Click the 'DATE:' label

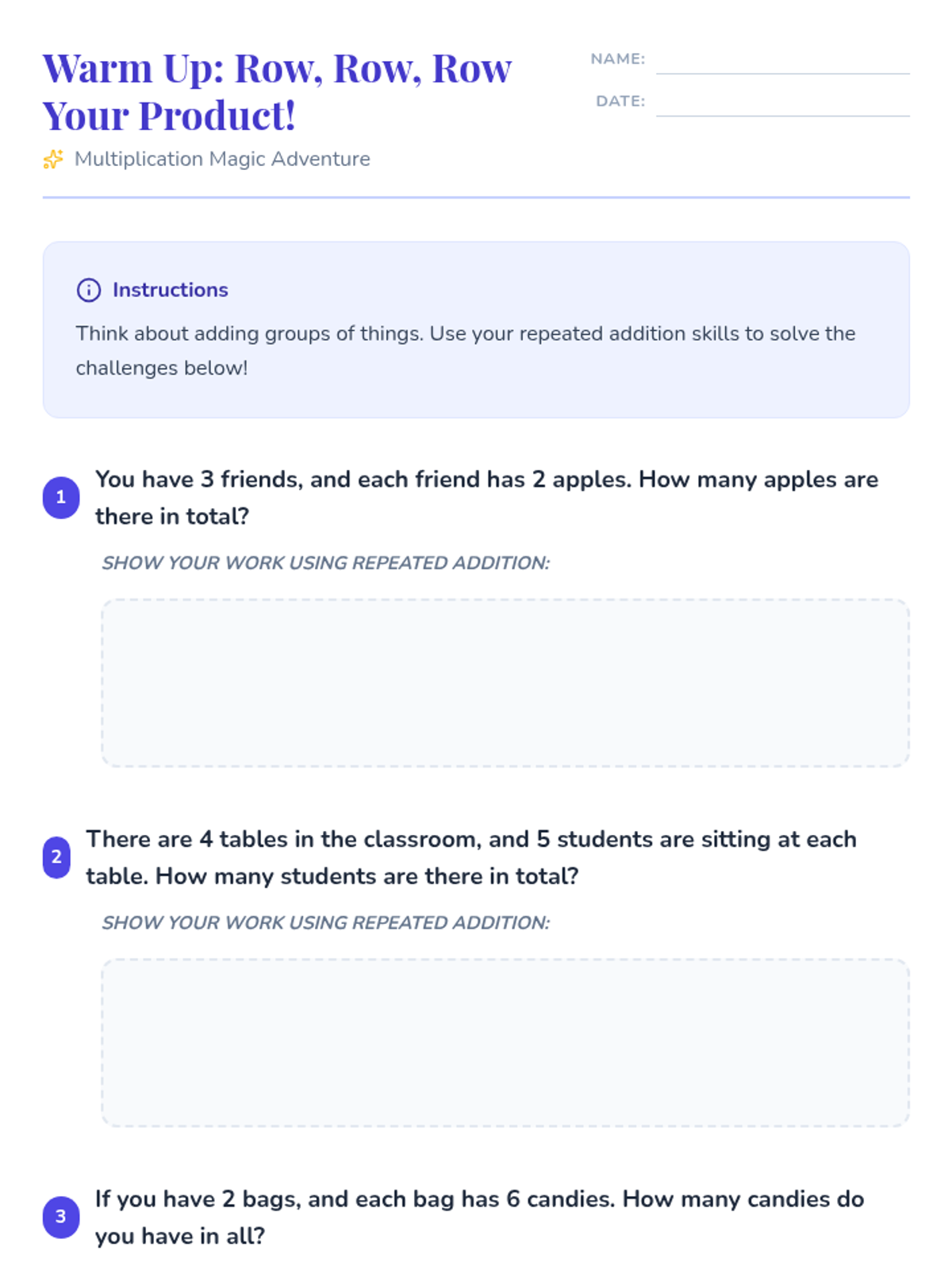620,101
